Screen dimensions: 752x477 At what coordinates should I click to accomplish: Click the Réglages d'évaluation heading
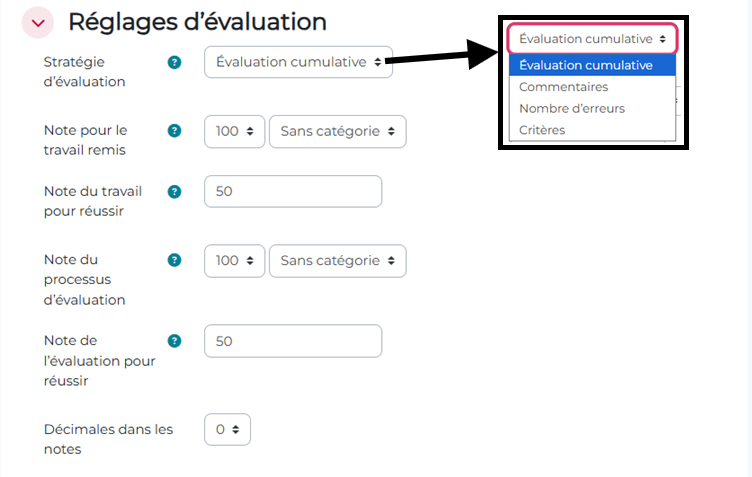(x=197, y=22)
